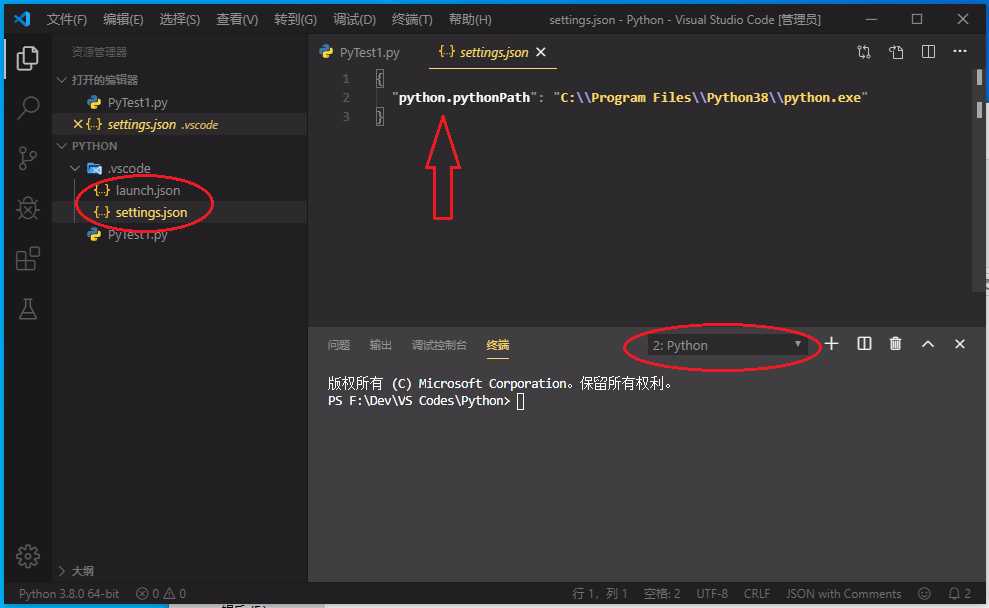This screenshot has height=608, width=989.
Task: Switch to the 问题 panel tab
Action: coord(339,345)
